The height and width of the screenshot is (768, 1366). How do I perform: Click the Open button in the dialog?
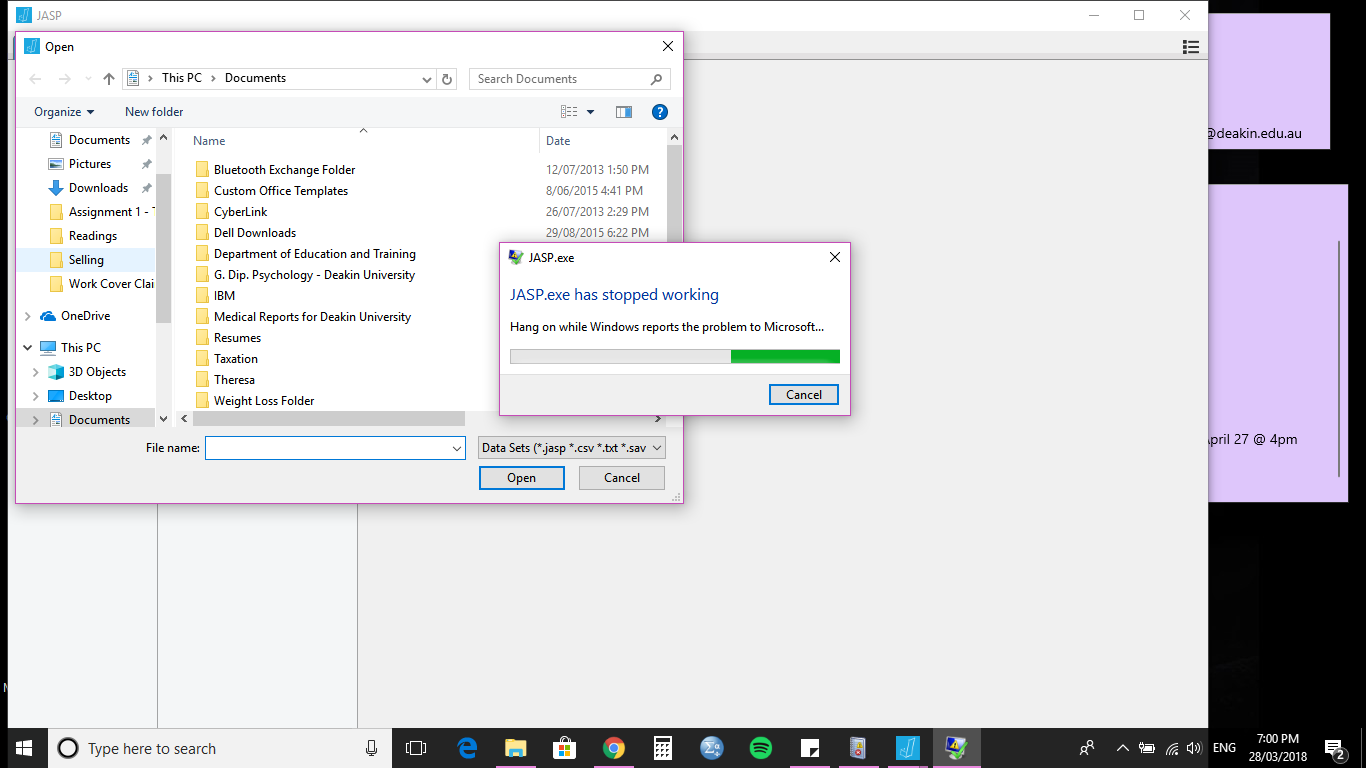[521, 477]
